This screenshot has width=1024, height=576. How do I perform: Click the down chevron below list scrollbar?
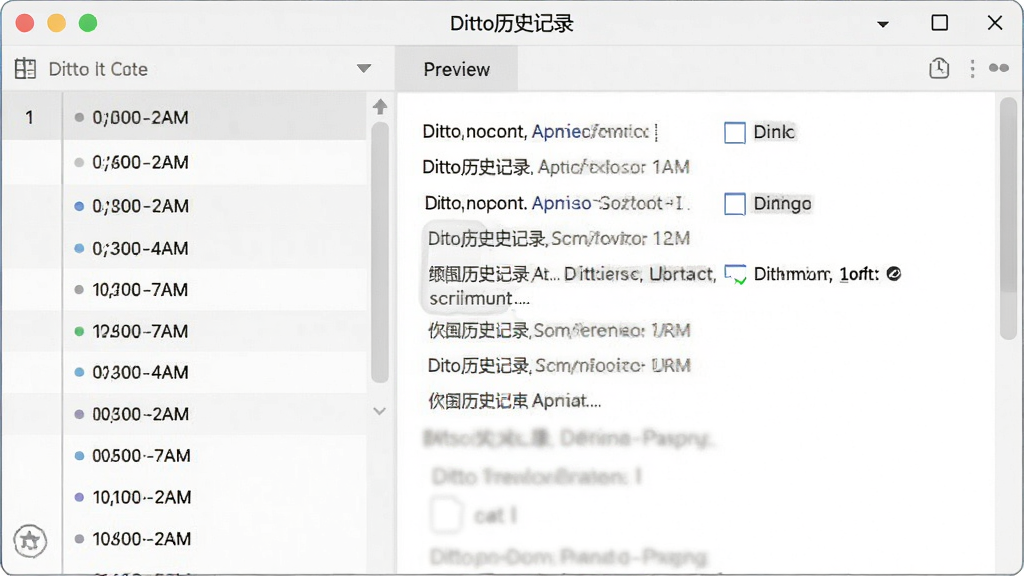click(x=379, y=411)
